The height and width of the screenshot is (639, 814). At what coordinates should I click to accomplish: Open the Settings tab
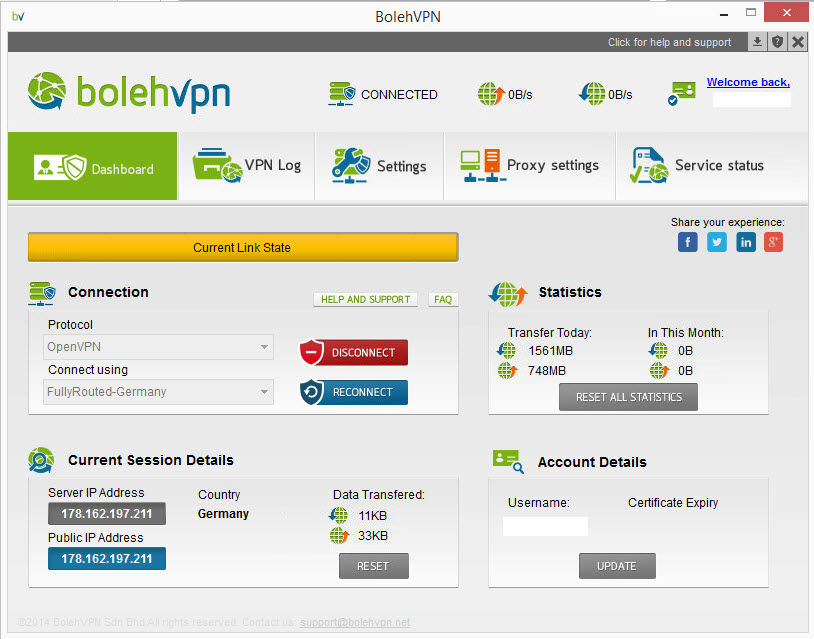pyautogui.click(x=379, y=166)
